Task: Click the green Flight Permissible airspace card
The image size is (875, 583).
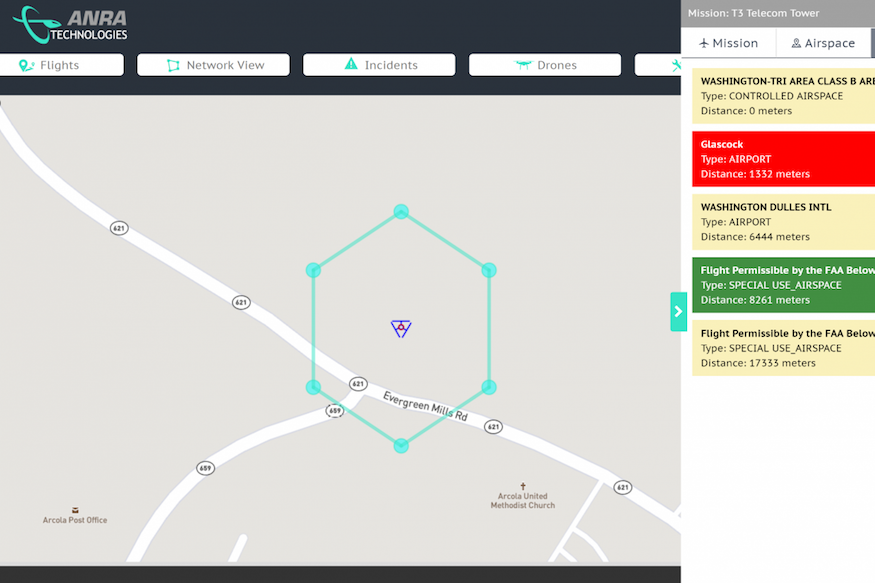Action: (x=783, y=285)
